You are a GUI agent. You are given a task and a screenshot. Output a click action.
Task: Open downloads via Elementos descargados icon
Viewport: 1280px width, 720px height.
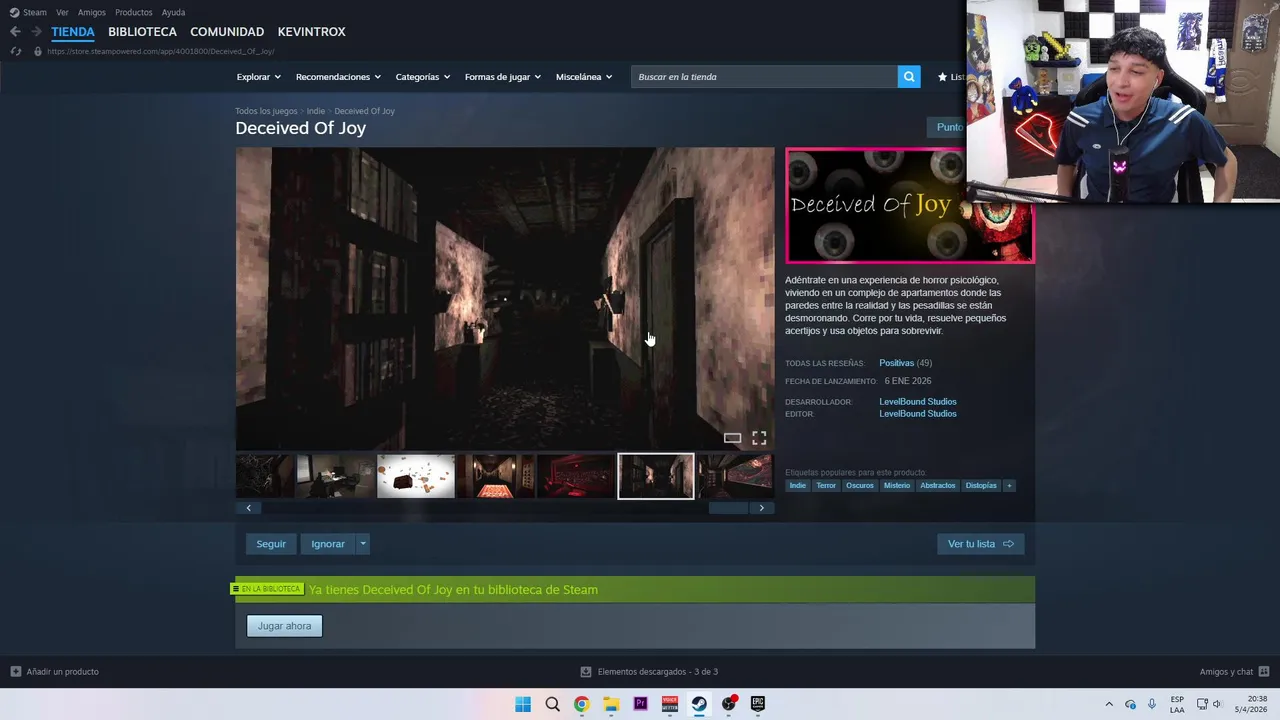[x=586, y=672]
